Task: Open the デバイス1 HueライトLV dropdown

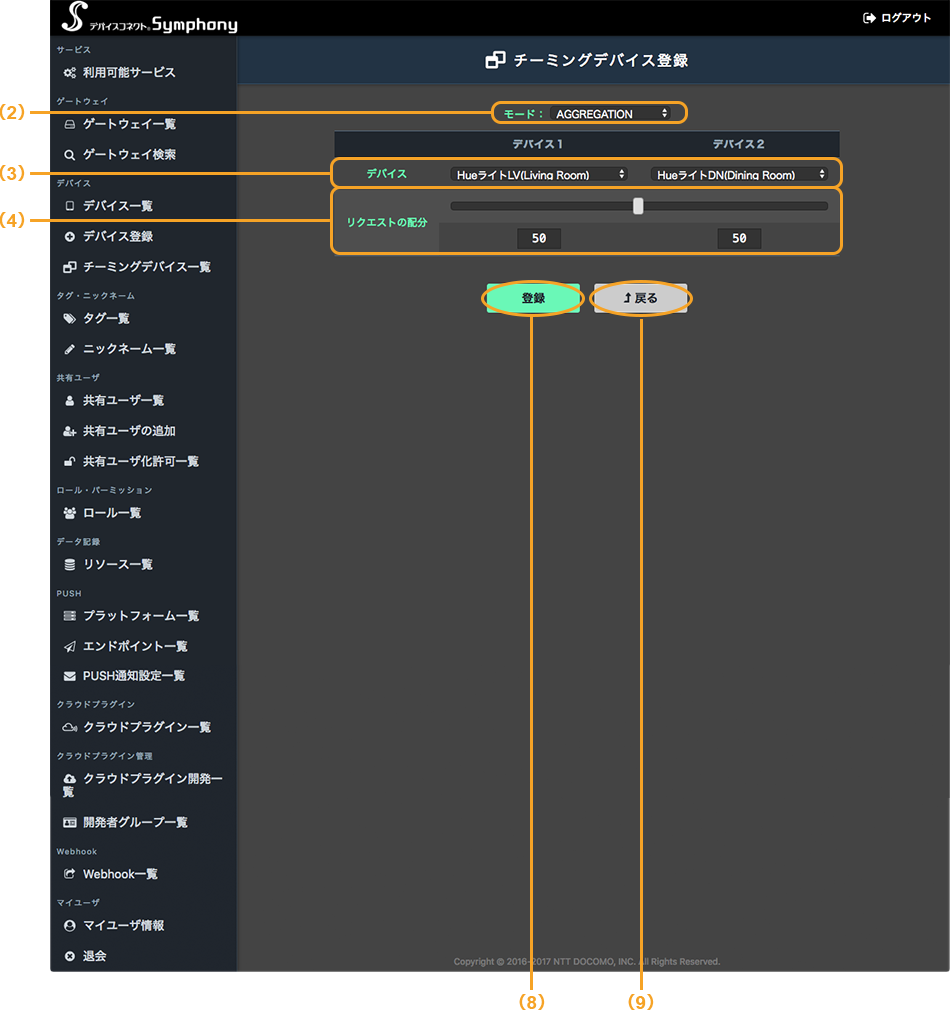Action: click(538, 175)
